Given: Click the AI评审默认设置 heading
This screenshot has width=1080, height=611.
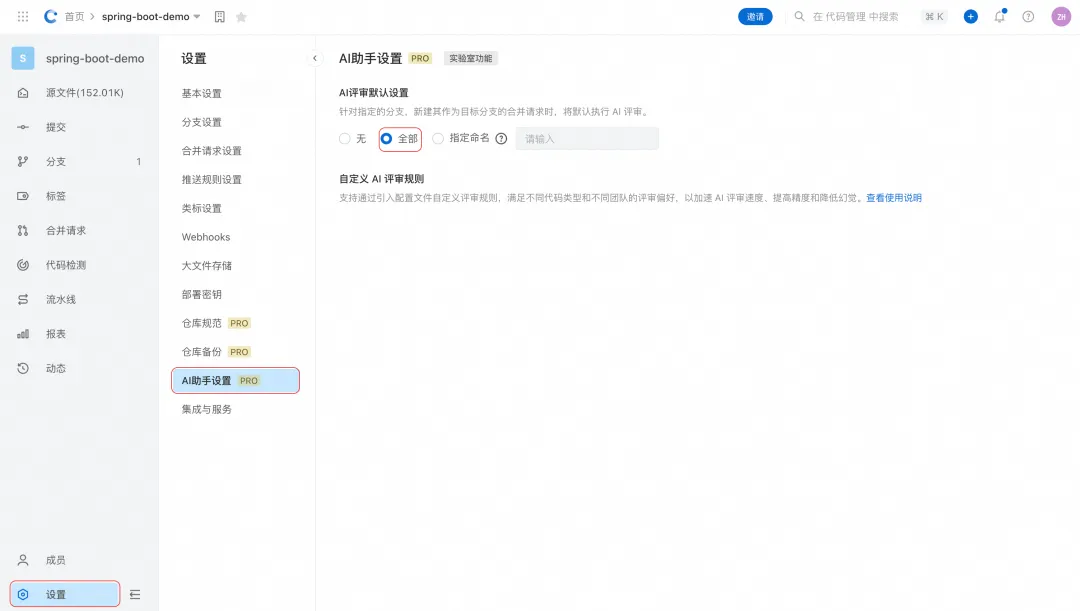Looking at the screenshot, I should [x=373, y=92].
